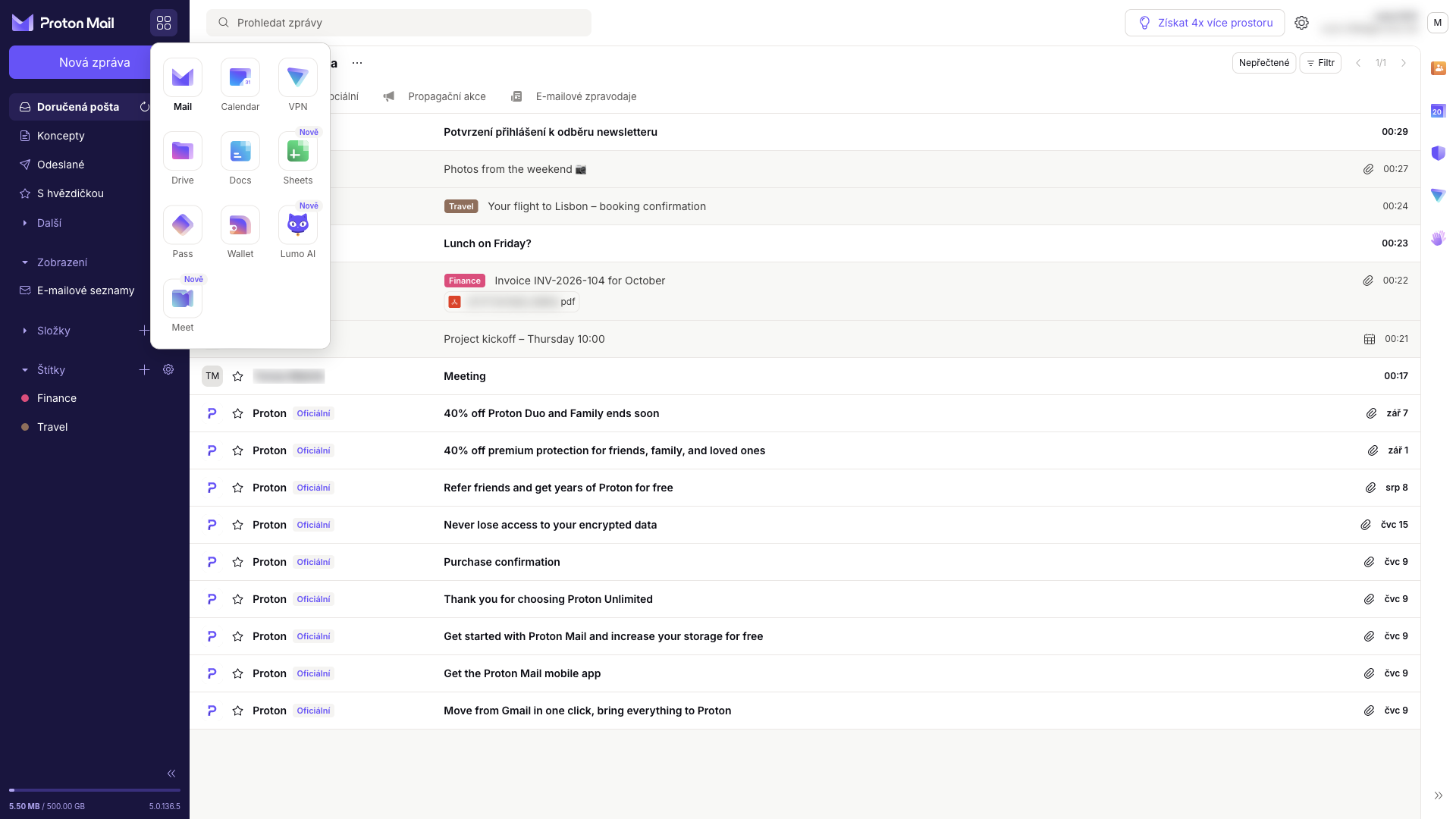Compose with Nová zpráva button
The image size is (1456, 819).
[x=80, y=62]
